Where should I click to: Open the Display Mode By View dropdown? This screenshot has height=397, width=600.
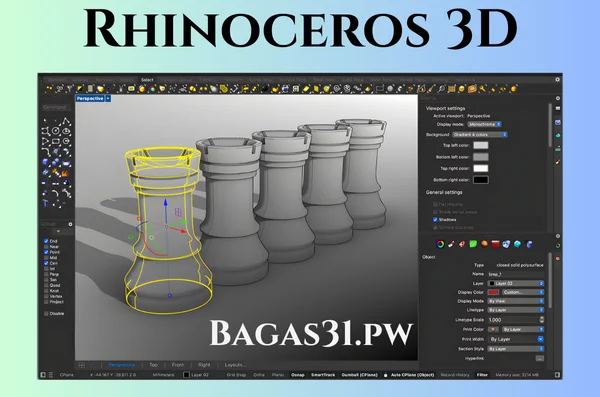tap(516, 301)
